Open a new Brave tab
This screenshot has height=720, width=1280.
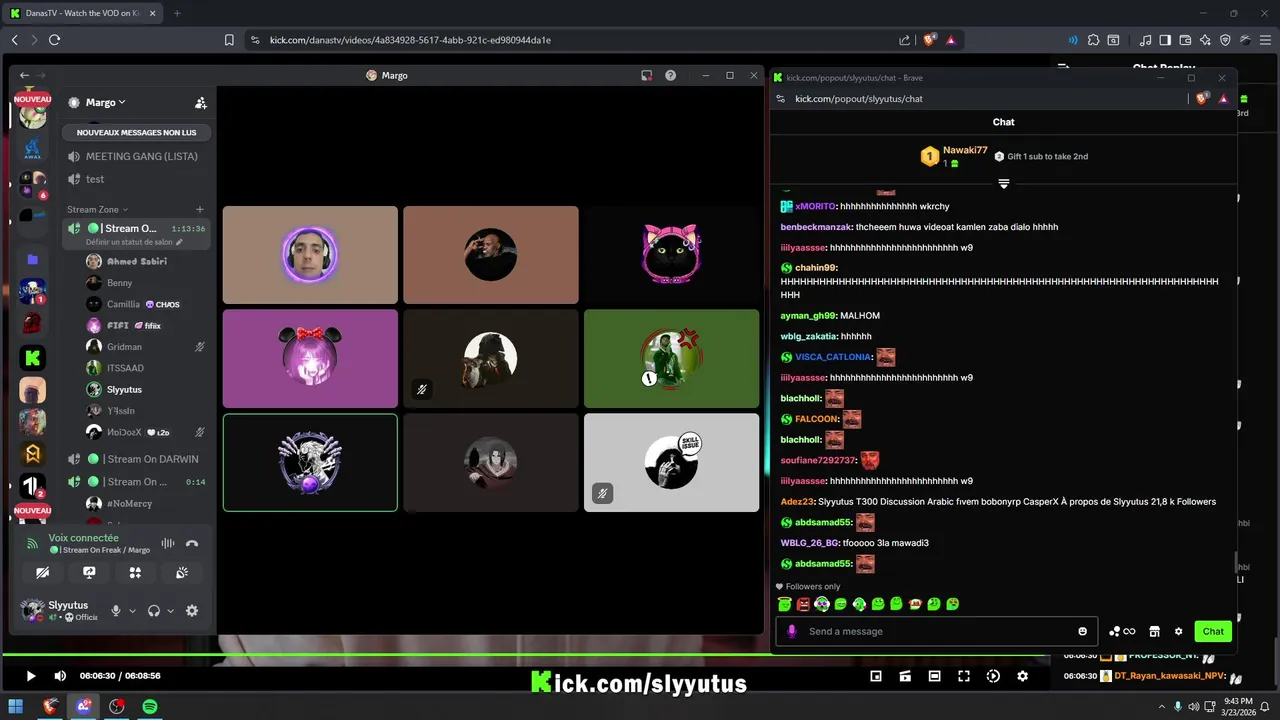177,13
